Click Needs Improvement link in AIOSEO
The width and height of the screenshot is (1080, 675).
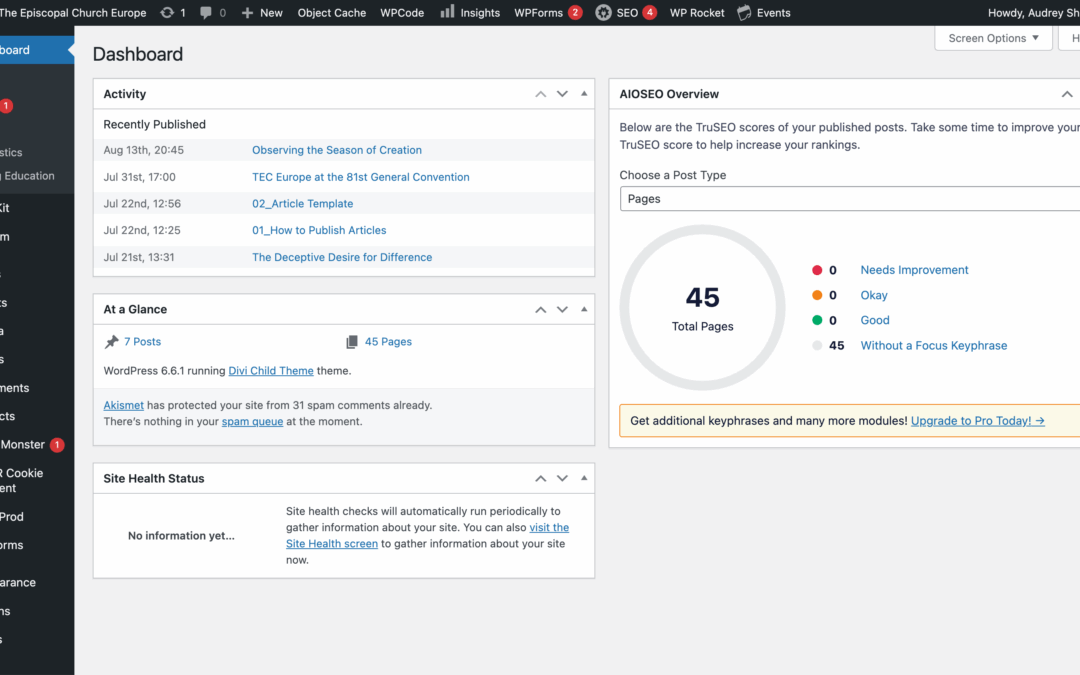pyautogui.click(x=914, y=270)
